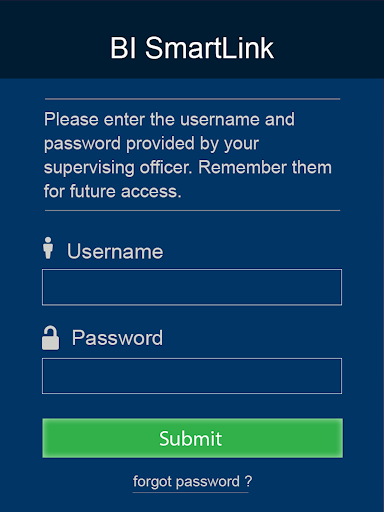This screenshot has height=512, width=384.
Task: Click 'password provided by your' instruction line
Action: click(151, 144)
